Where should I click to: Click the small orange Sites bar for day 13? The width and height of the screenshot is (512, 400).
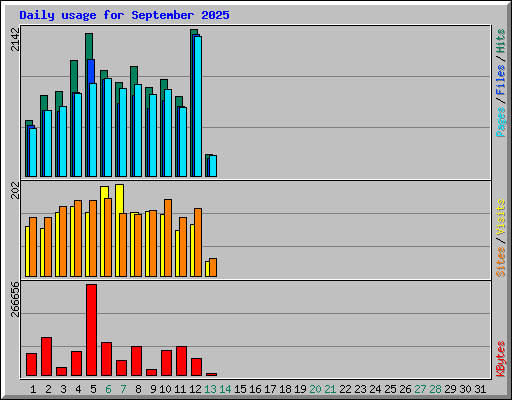pos(213,267)
